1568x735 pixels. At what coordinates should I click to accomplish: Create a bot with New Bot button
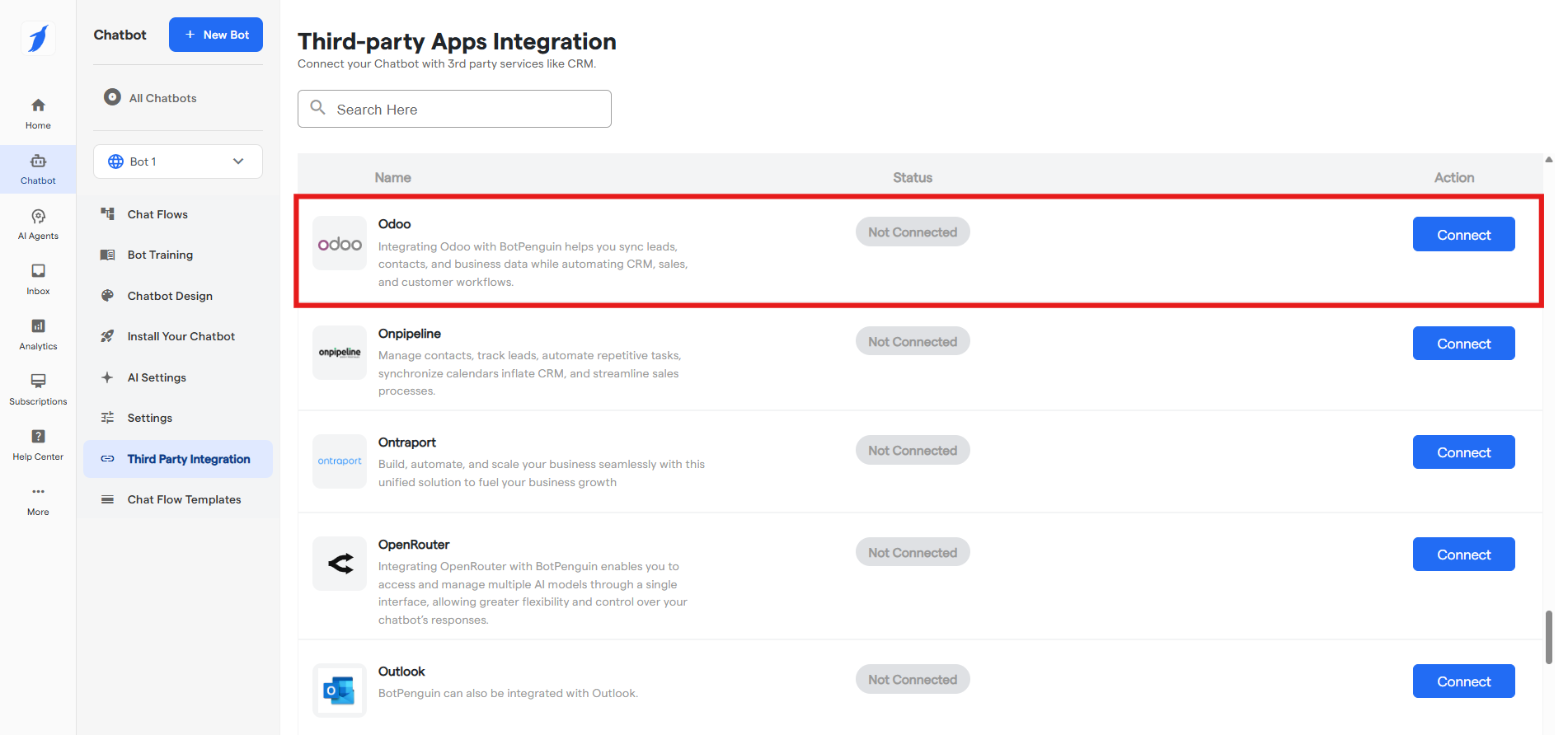pos(216,35)
